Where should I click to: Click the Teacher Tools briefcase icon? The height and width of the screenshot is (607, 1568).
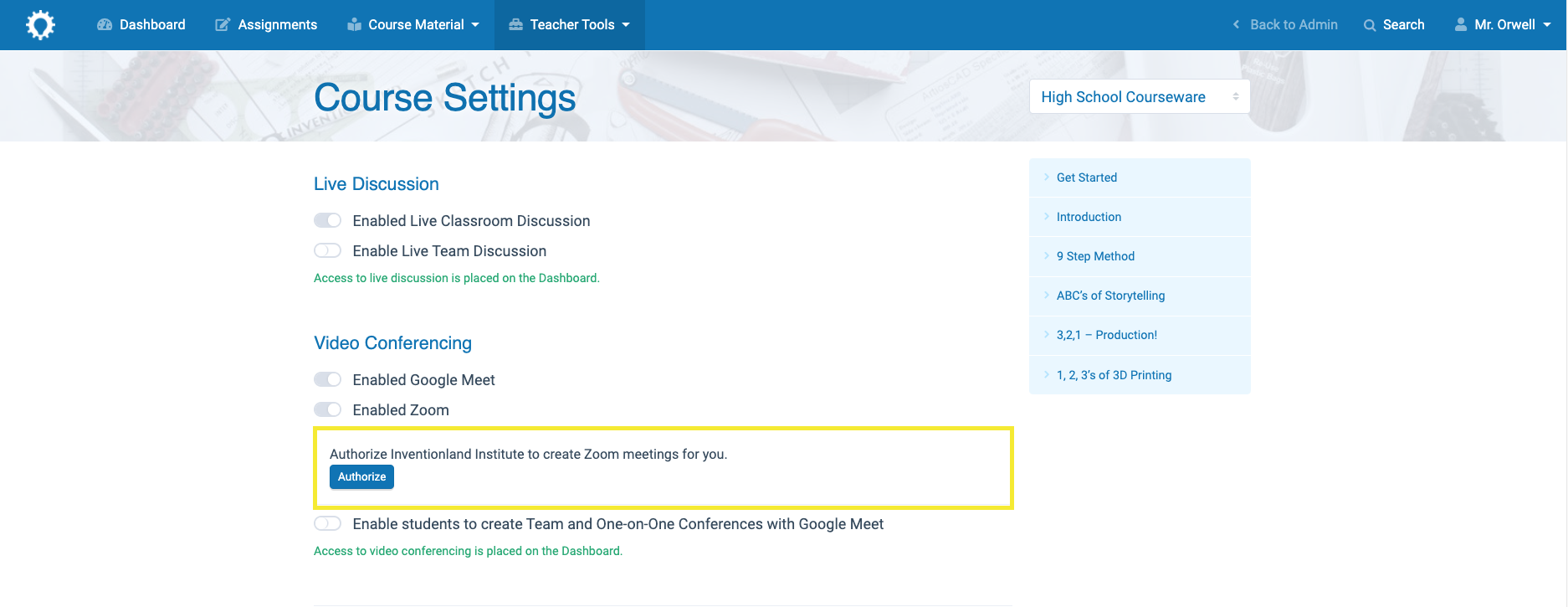[515, 25]
